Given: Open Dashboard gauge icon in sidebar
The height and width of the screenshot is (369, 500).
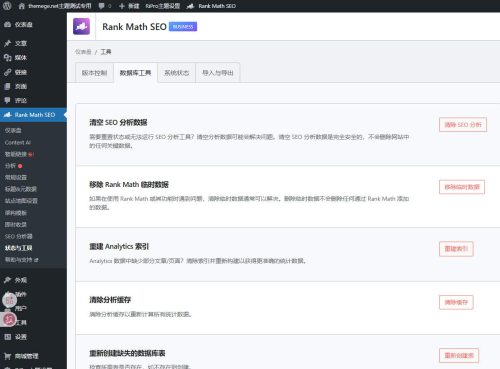Looking at the screenshot, I should point(7,24).
